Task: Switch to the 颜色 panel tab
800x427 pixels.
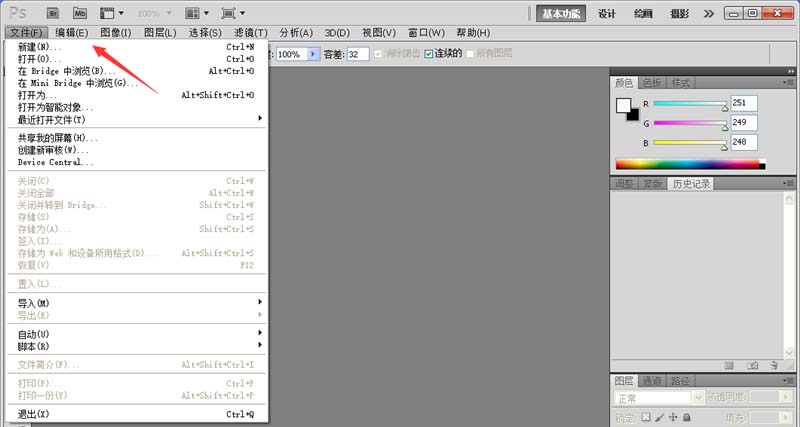Action: (623, 83)
